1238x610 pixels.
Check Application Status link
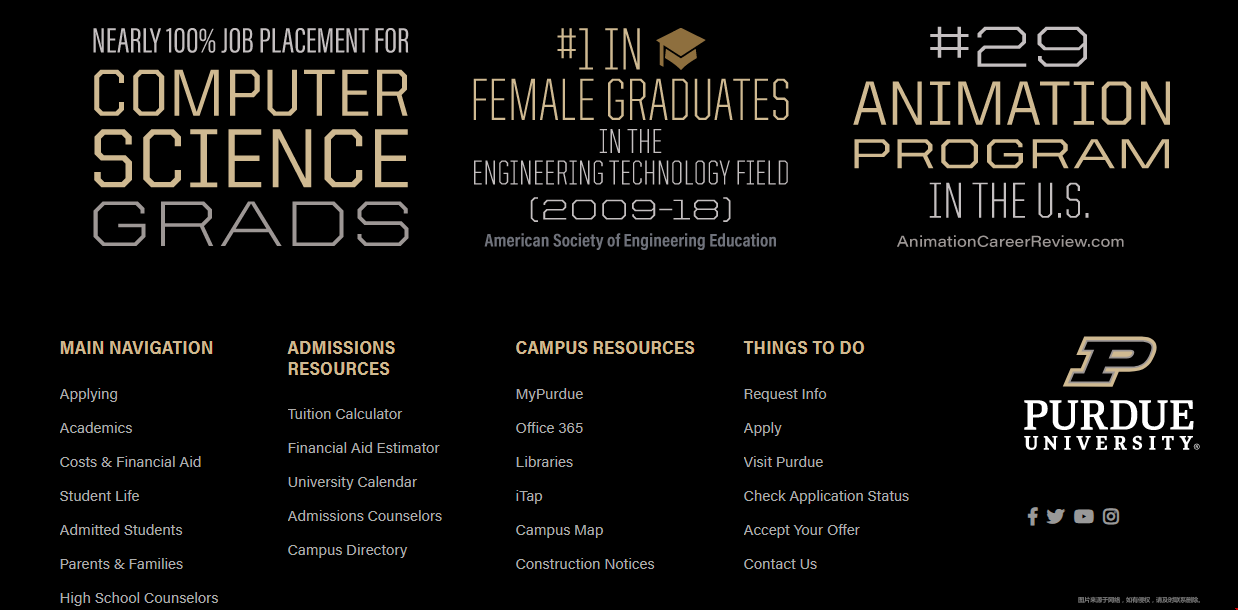(x=827, y=496)
